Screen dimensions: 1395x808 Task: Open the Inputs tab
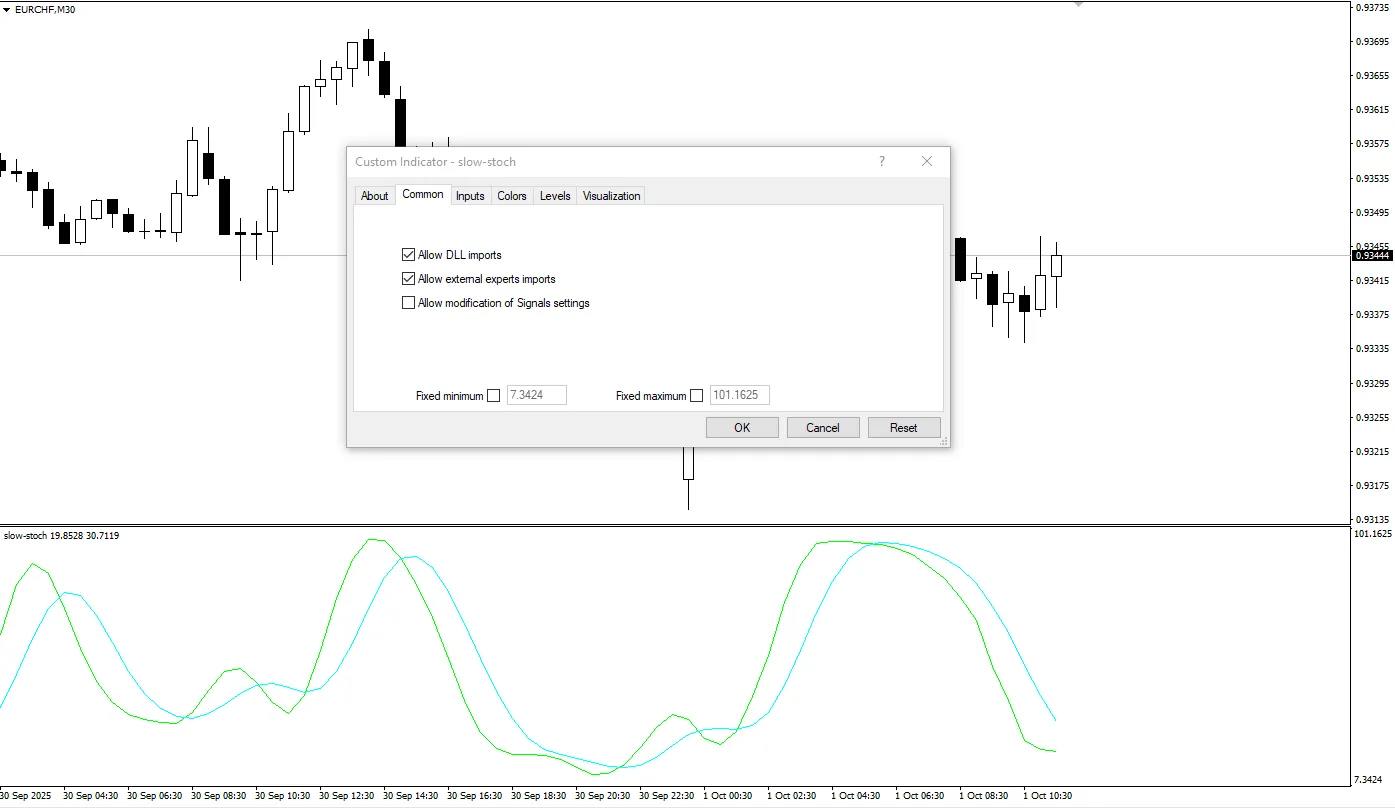[470, 196]
